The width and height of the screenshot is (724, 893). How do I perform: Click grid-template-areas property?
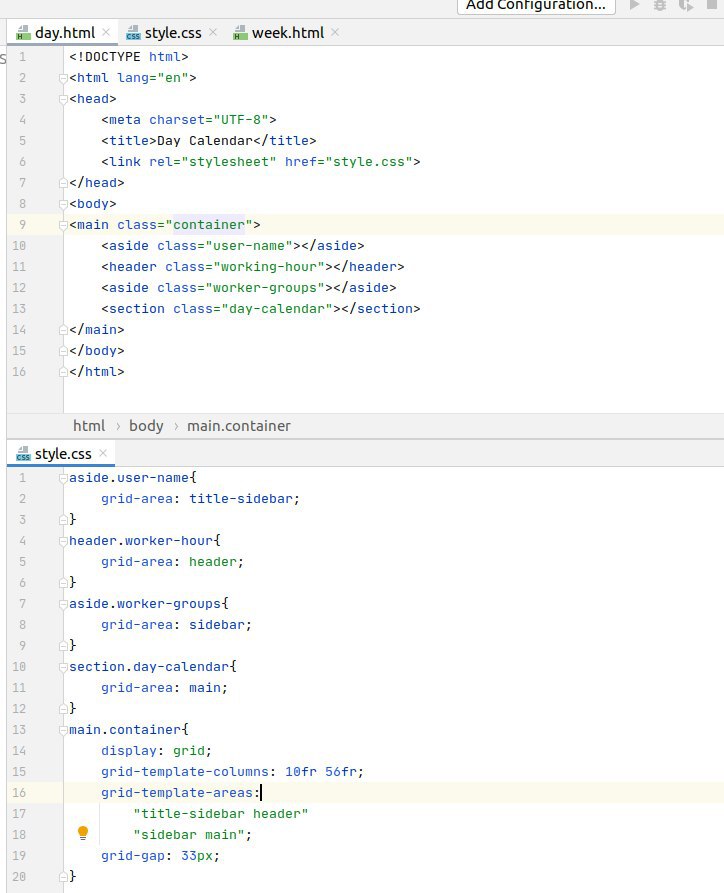pos(177,793)
